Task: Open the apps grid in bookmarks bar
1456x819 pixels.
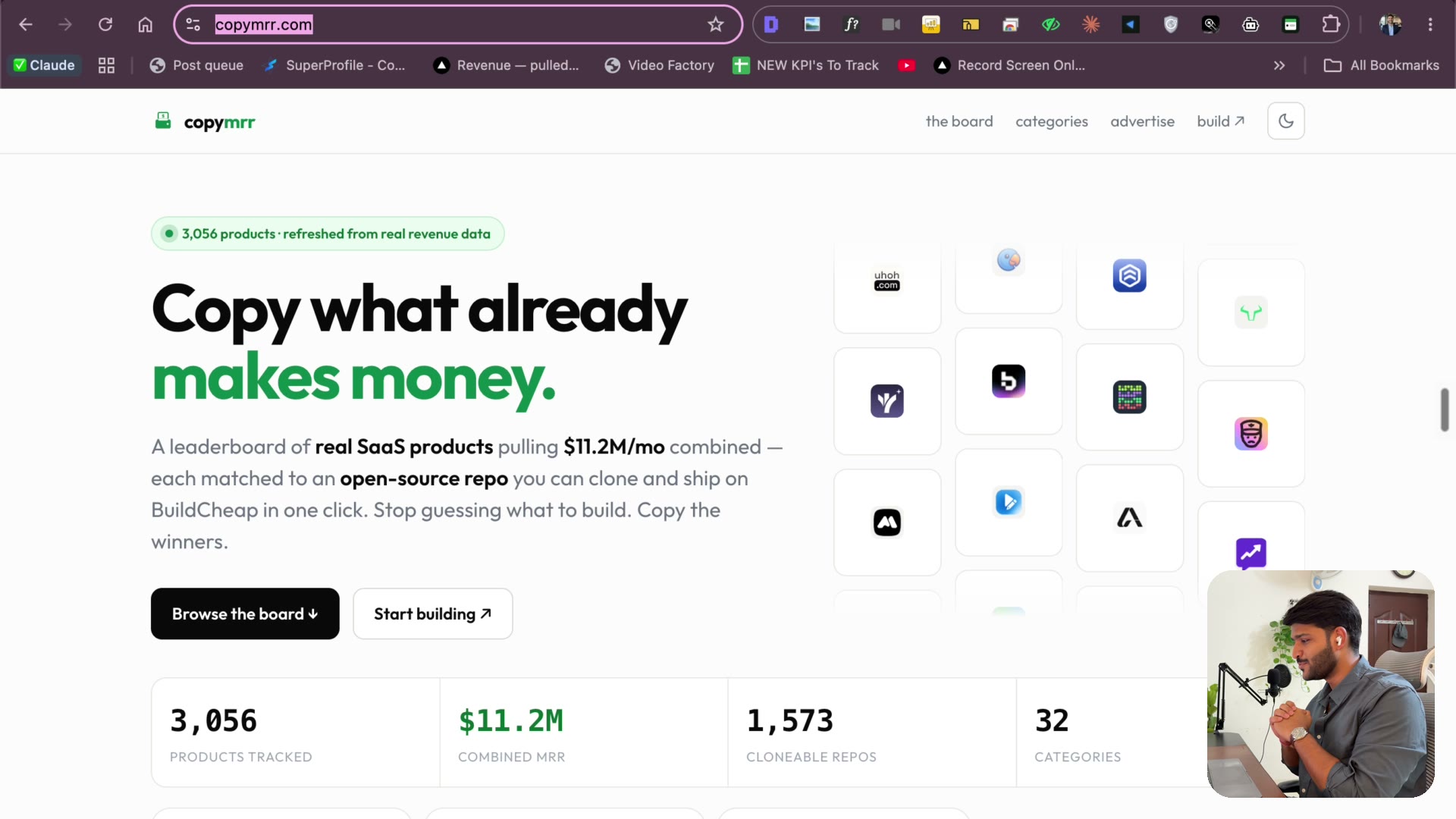Action: pyautogui.click(x=106, y=65)
